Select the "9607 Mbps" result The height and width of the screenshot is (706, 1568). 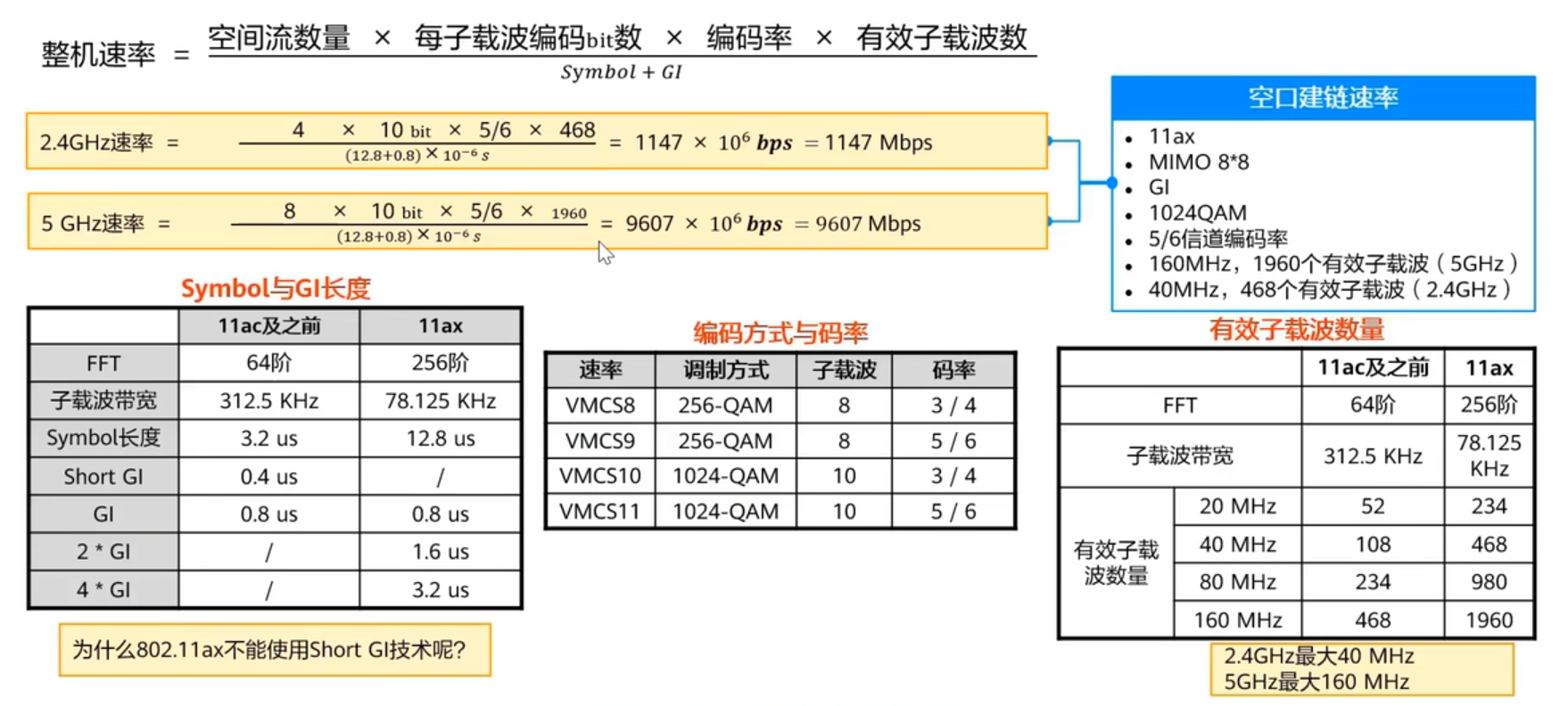[x=868, y=224]
